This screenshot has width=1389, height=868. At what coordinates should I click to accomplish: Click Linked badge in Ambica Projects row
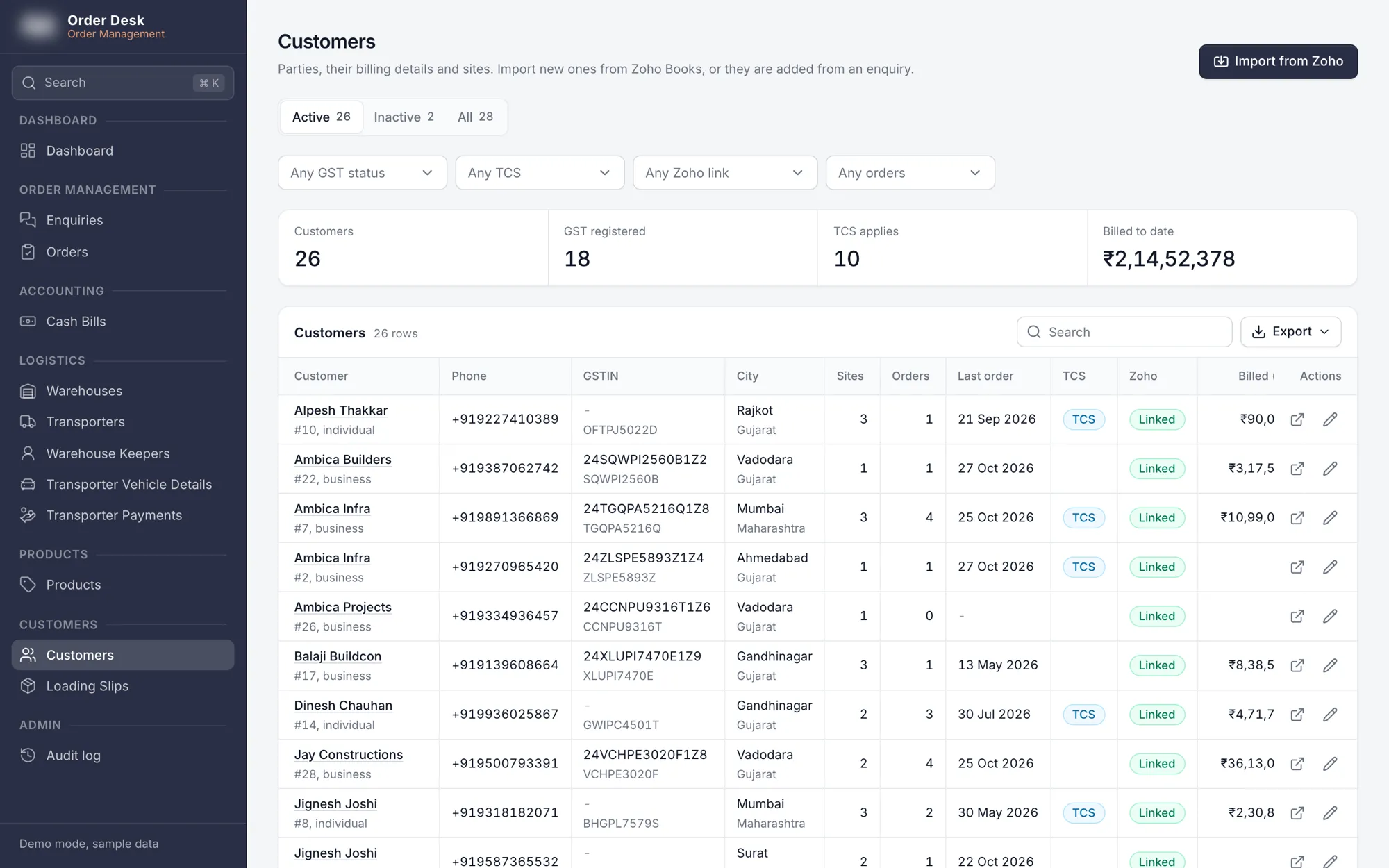pyautogui.click(x=1156, y=616)
